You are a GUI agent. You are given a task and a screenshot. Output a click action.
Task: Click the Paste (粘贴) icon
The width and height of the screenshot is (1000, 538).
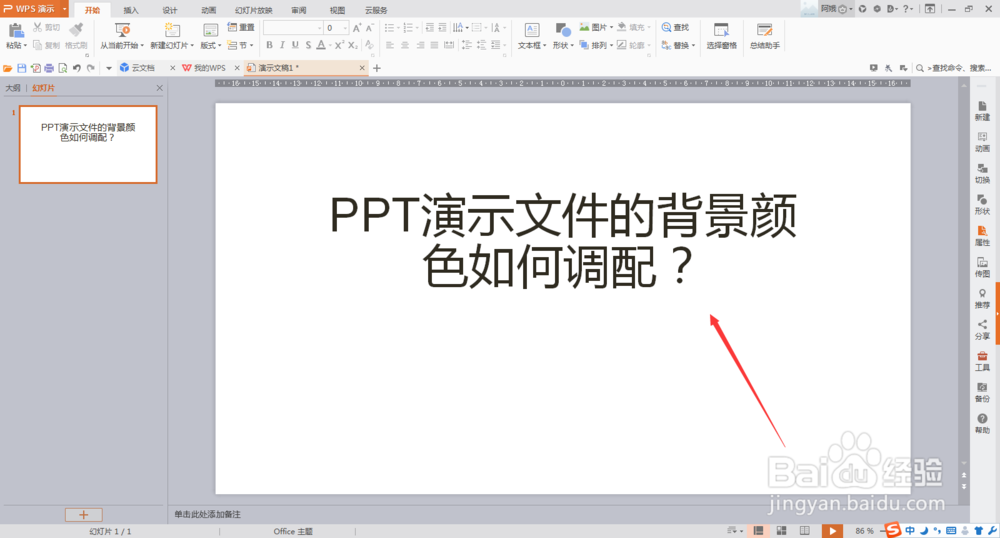(x=16, y=30)
